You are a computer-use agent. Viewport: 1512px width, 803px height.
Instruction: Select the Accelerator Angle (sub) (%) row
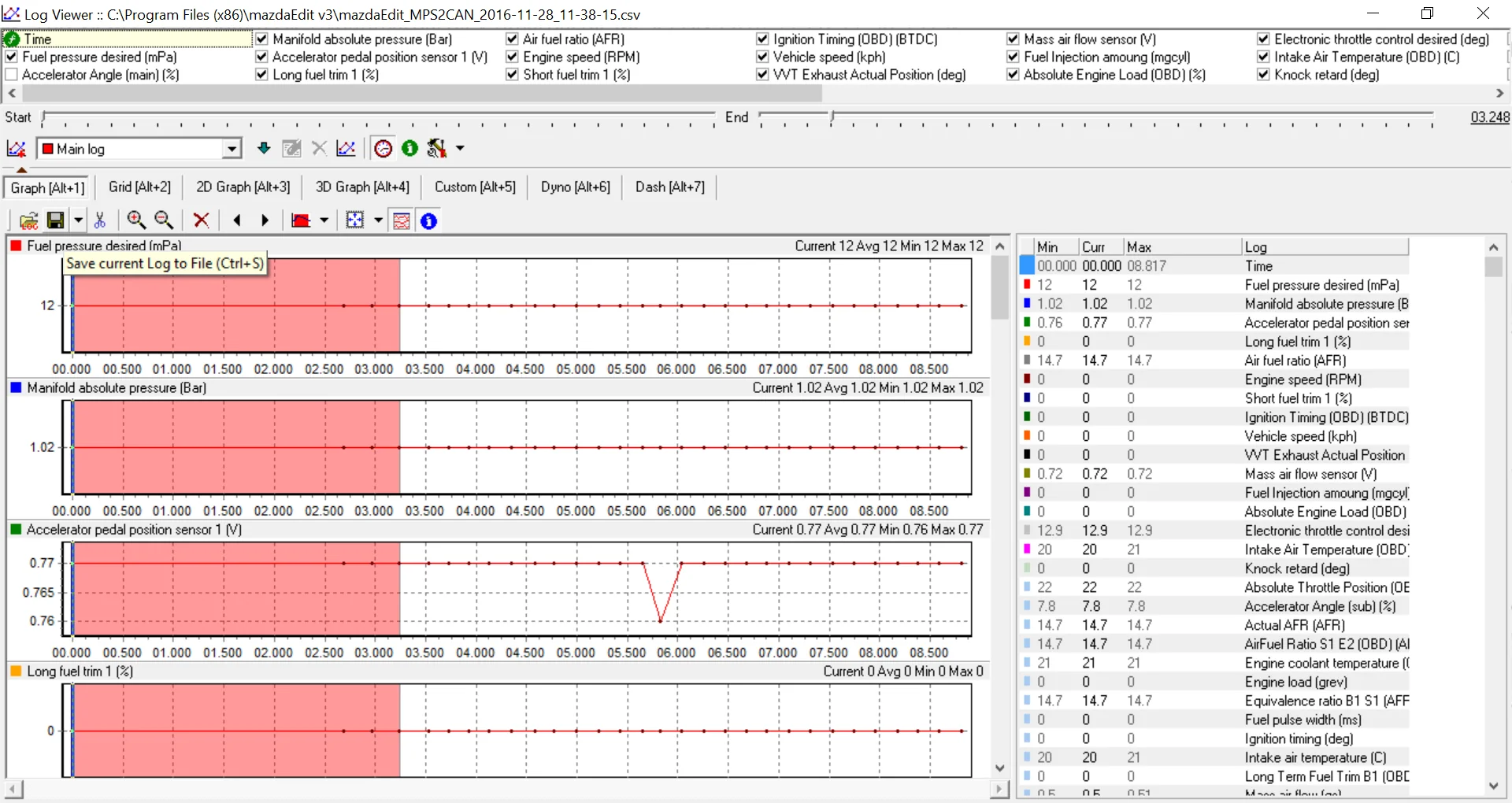[x=1215, y=606]
